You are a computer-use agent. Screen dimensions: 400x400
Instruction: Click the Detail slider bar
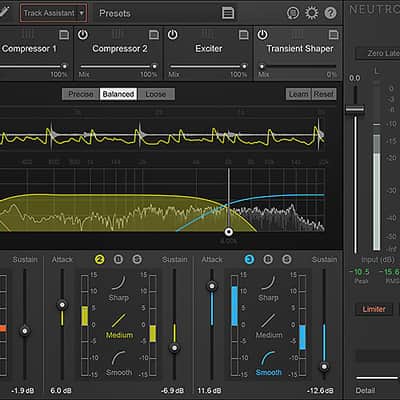(377, 378)
